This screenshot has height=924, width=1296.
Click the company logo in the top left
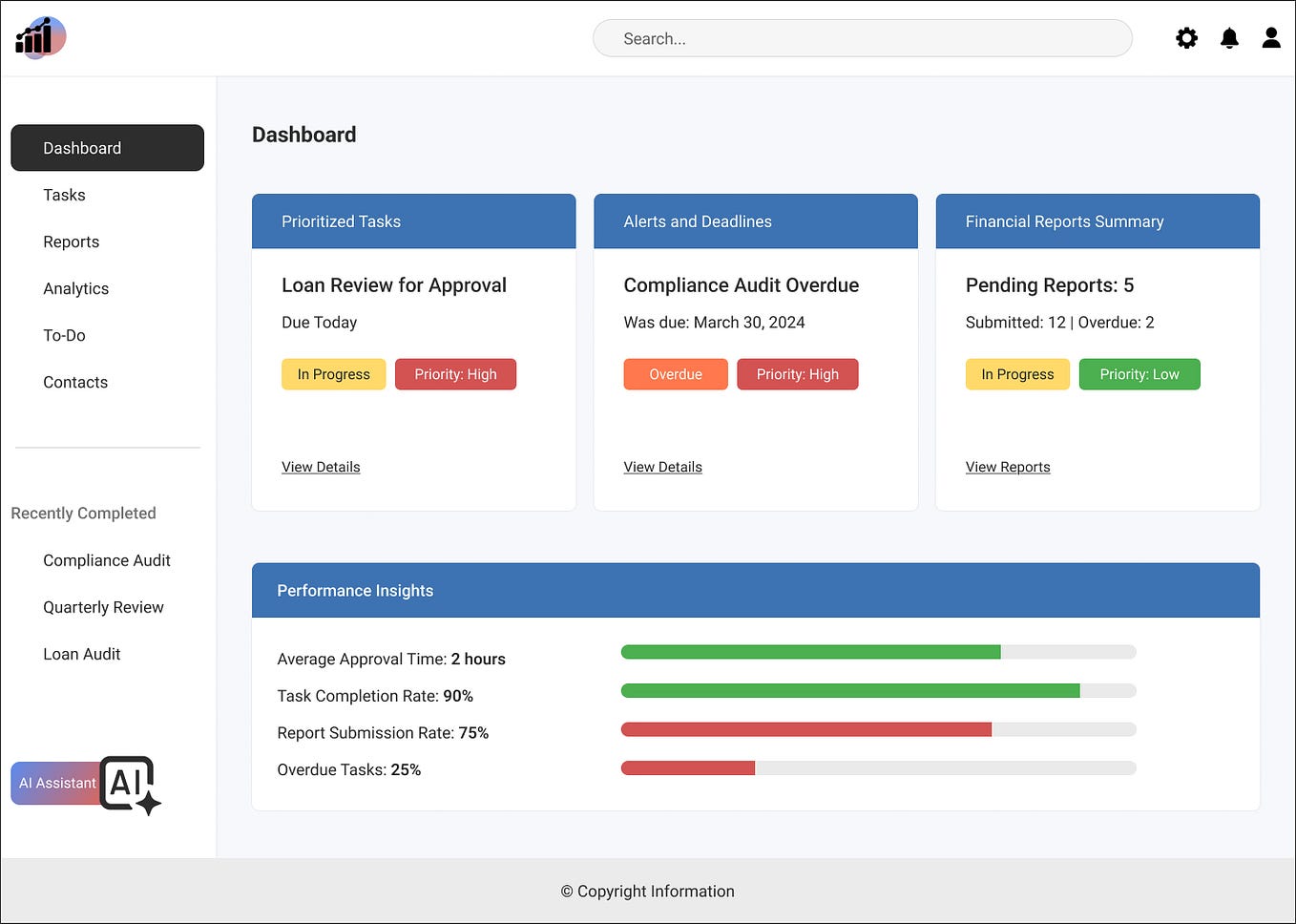[40, 37]
